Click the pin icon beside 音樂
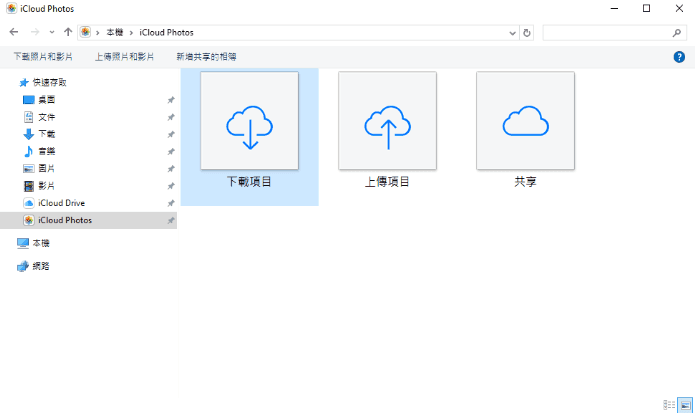The width and height of the screenshot is (695, 413). [171, 152]
